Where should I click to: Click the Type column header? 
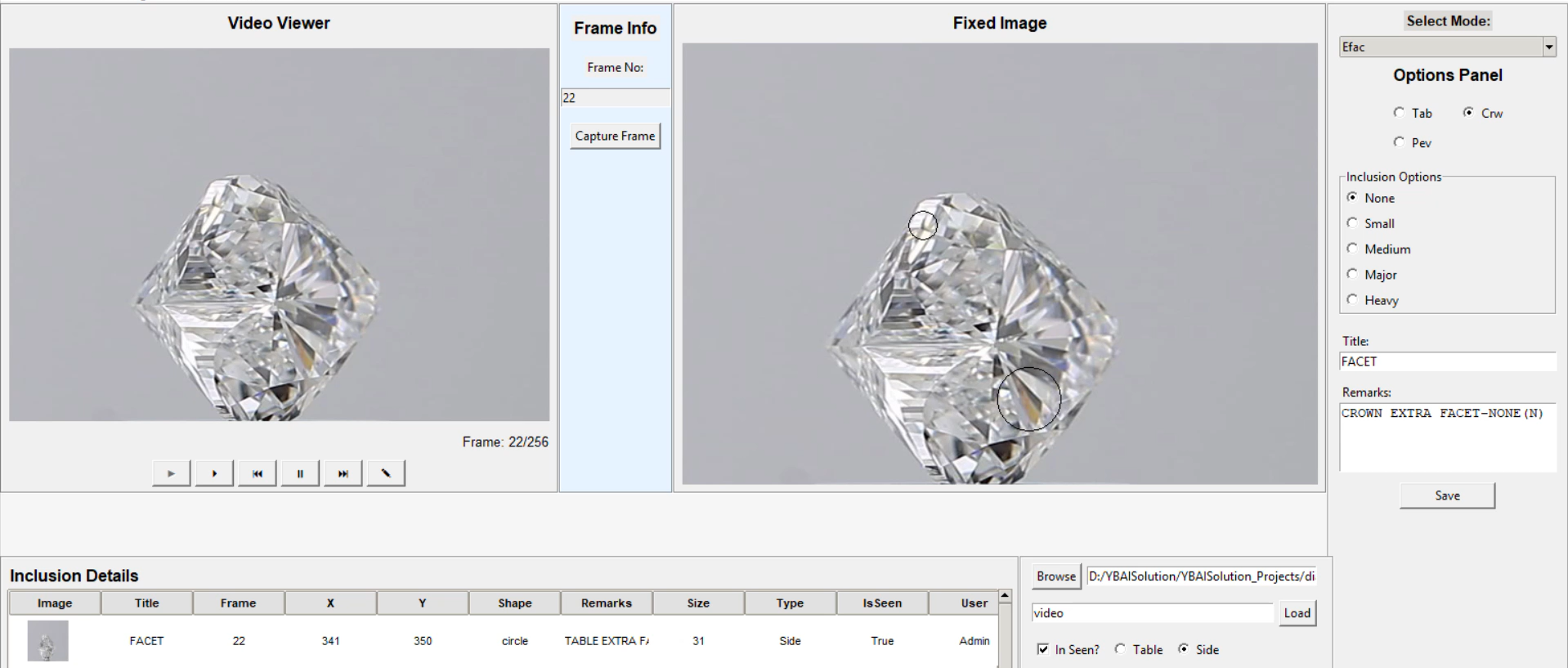click(791, 603)
